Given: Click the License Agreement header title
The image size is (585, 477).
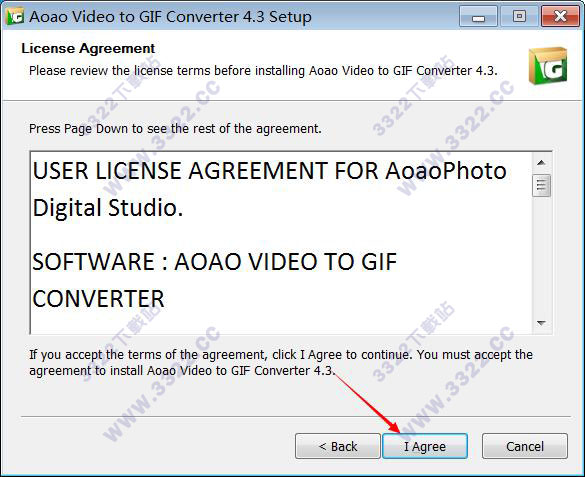Looking at the screenshot, I should coord(88,48).
